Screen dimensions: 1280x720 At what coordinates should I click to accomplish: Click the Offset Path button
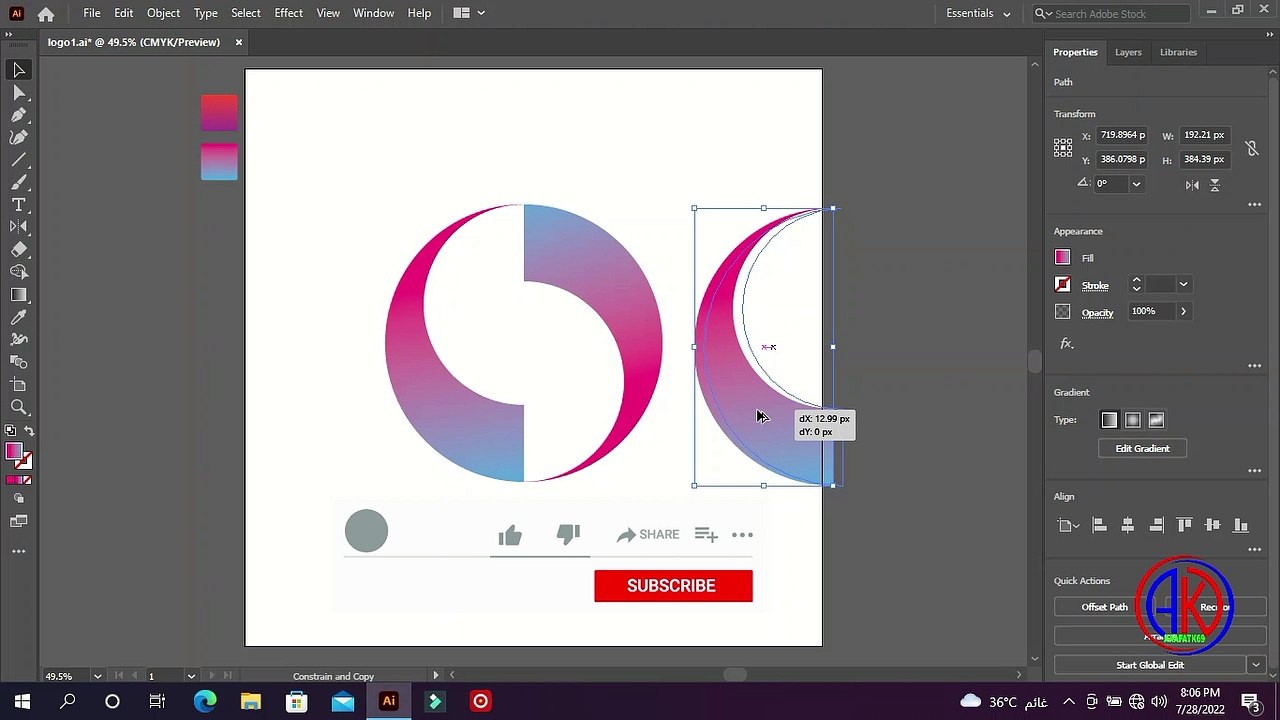[1104, 607]
